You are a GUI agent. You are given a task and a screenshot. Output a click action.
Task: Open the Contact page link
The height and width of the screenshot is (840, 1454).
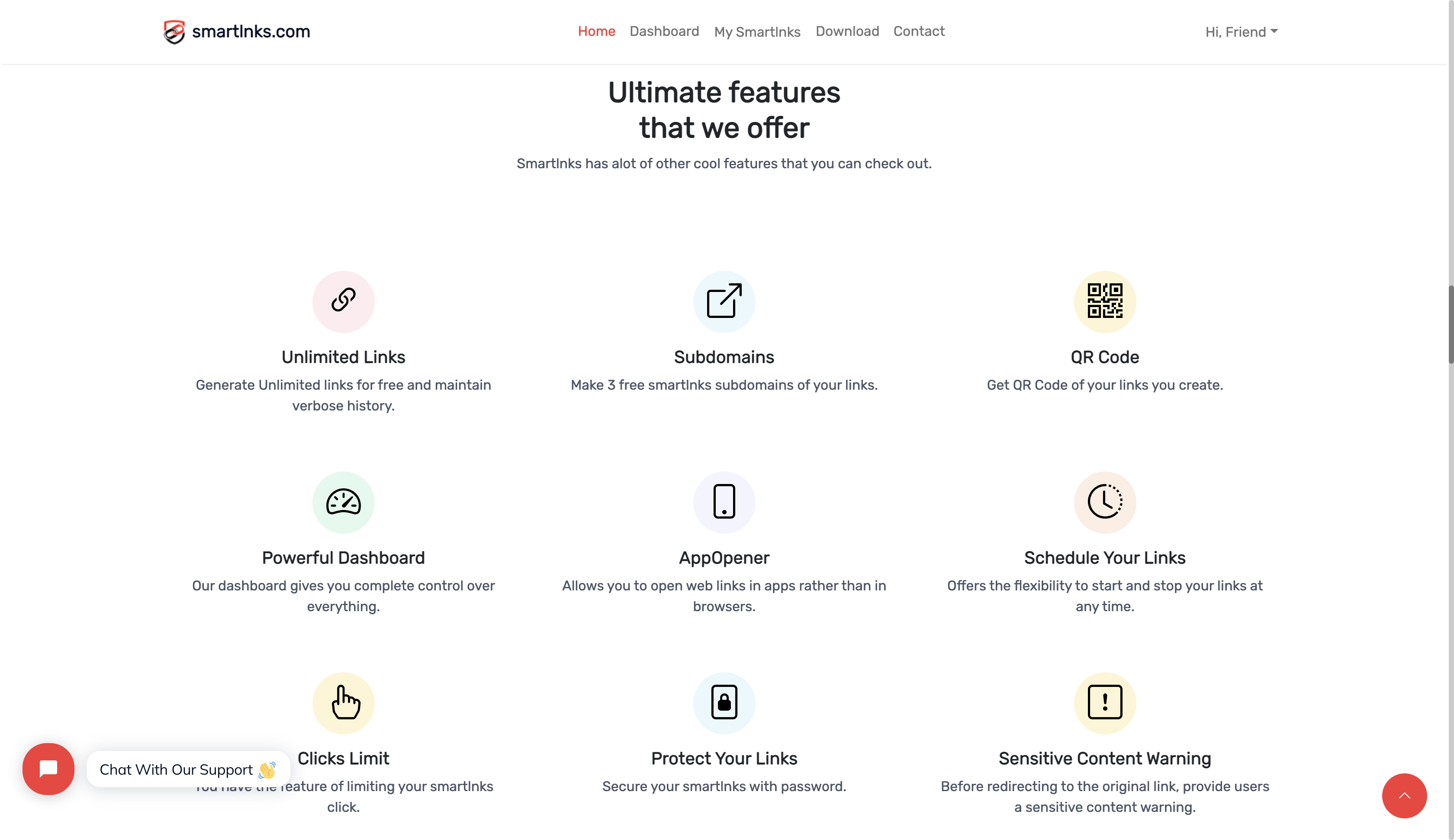[919, 31]
